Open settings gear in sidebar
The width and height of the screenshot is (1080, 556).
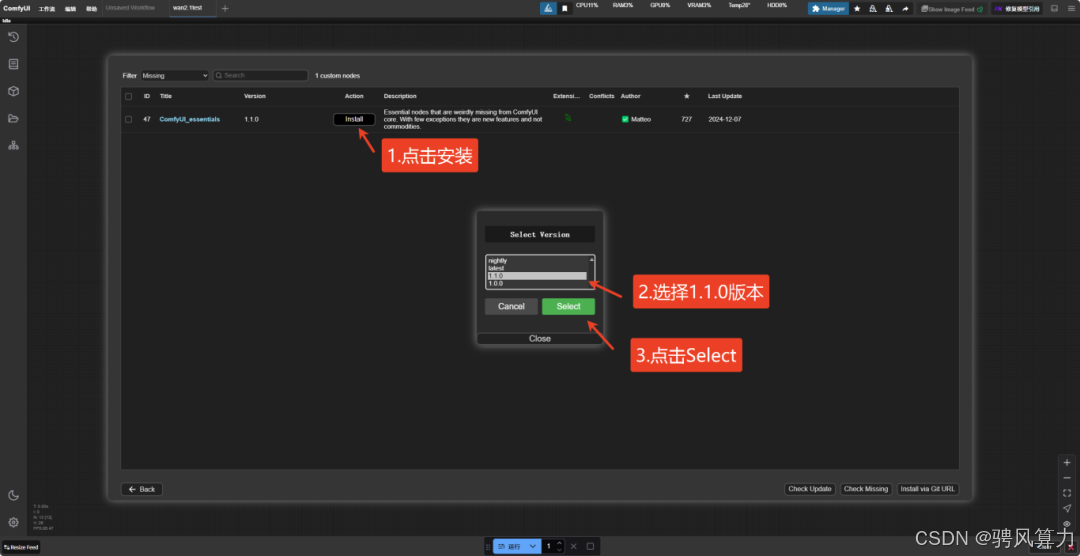[13, 522]
